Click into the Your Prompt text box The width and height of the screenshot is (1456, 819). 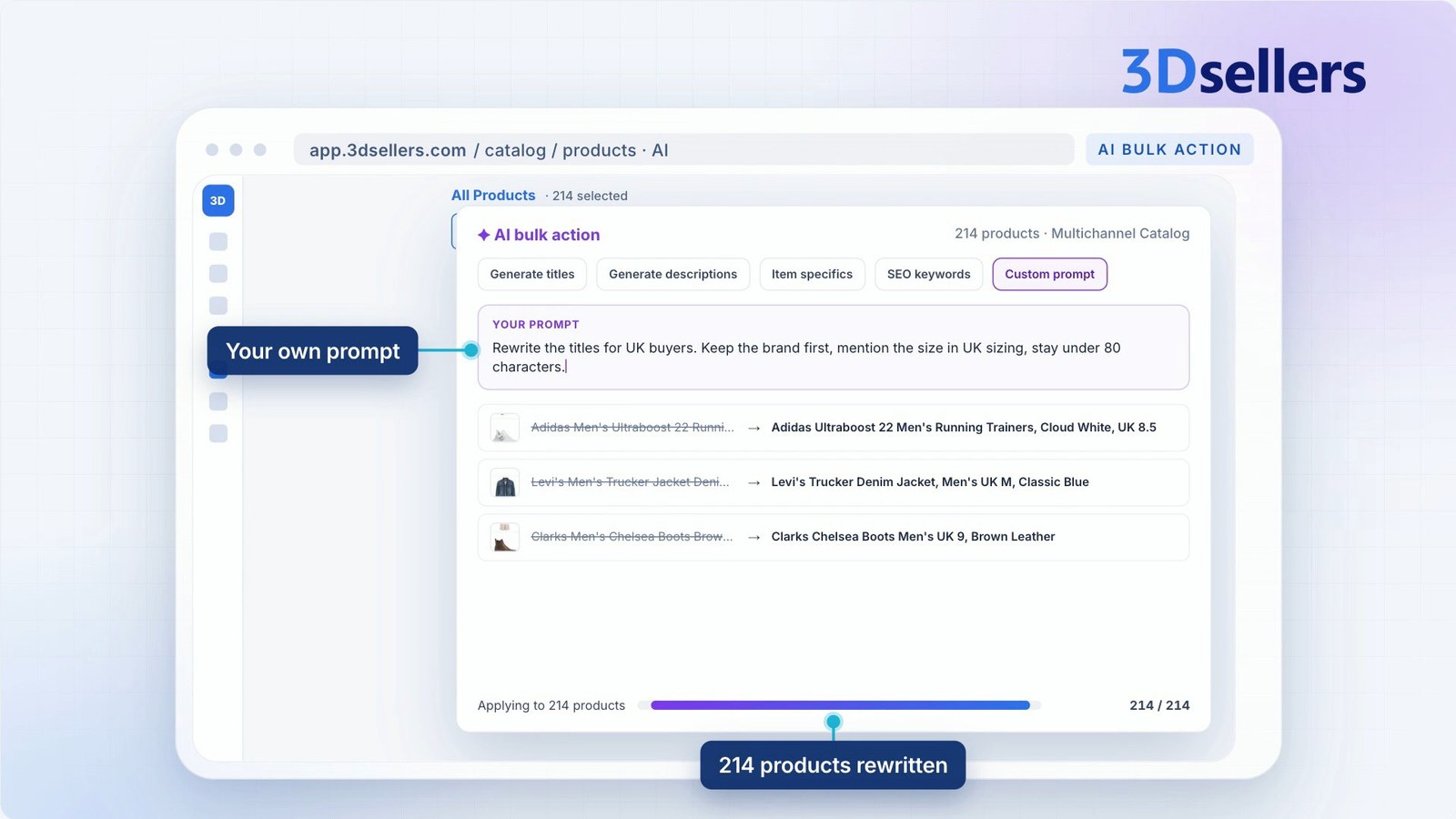(x=834, y=348)
